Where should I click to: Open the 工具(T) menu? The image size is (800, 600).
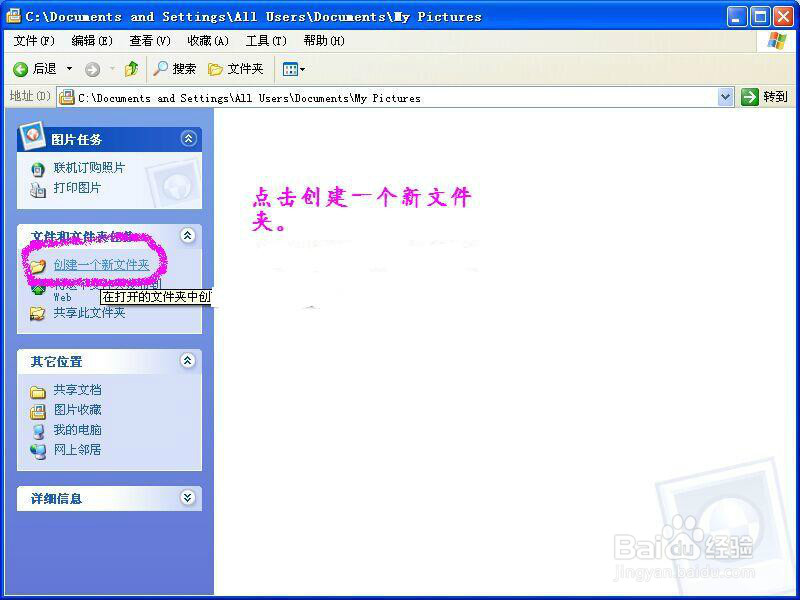tap(266, 41)
